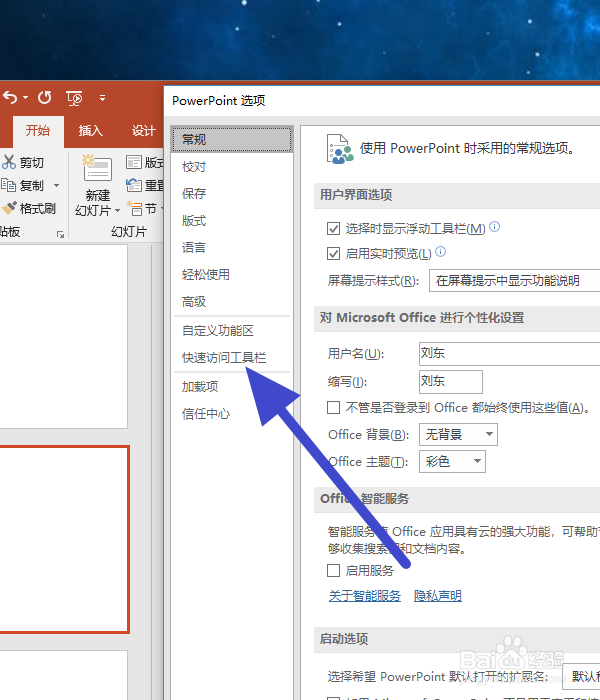Select 加载项 category in options
Screen dimensions: 600x700
point(232,386)
